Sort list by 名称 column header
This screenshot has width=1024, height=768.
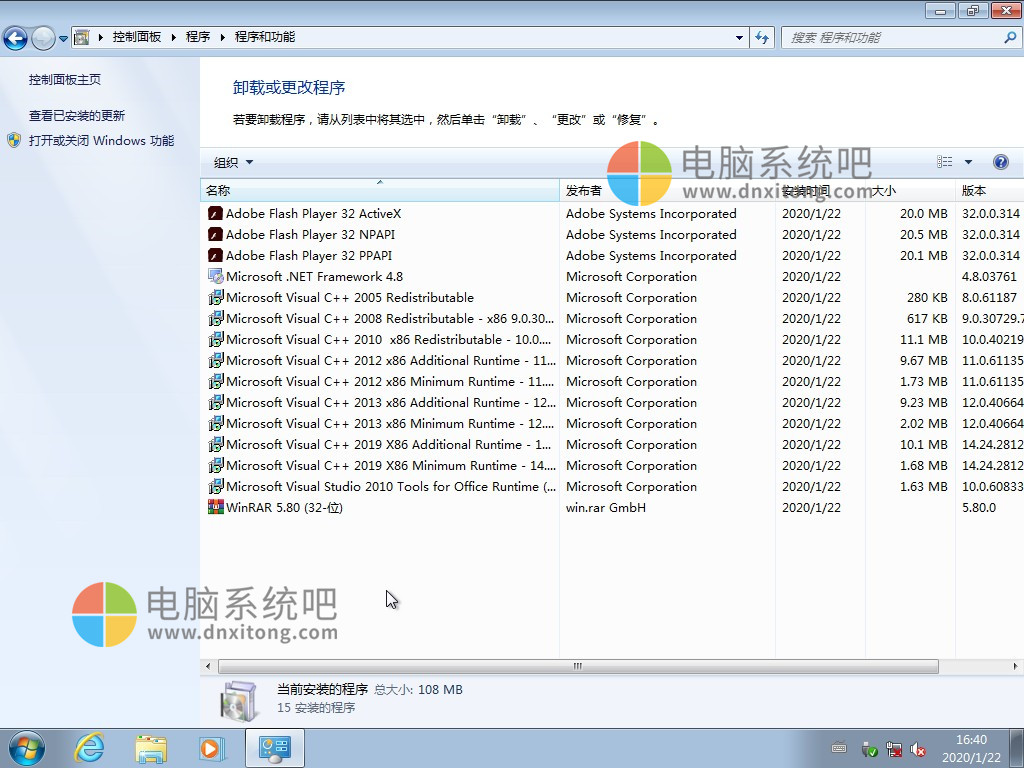point(379,190)
